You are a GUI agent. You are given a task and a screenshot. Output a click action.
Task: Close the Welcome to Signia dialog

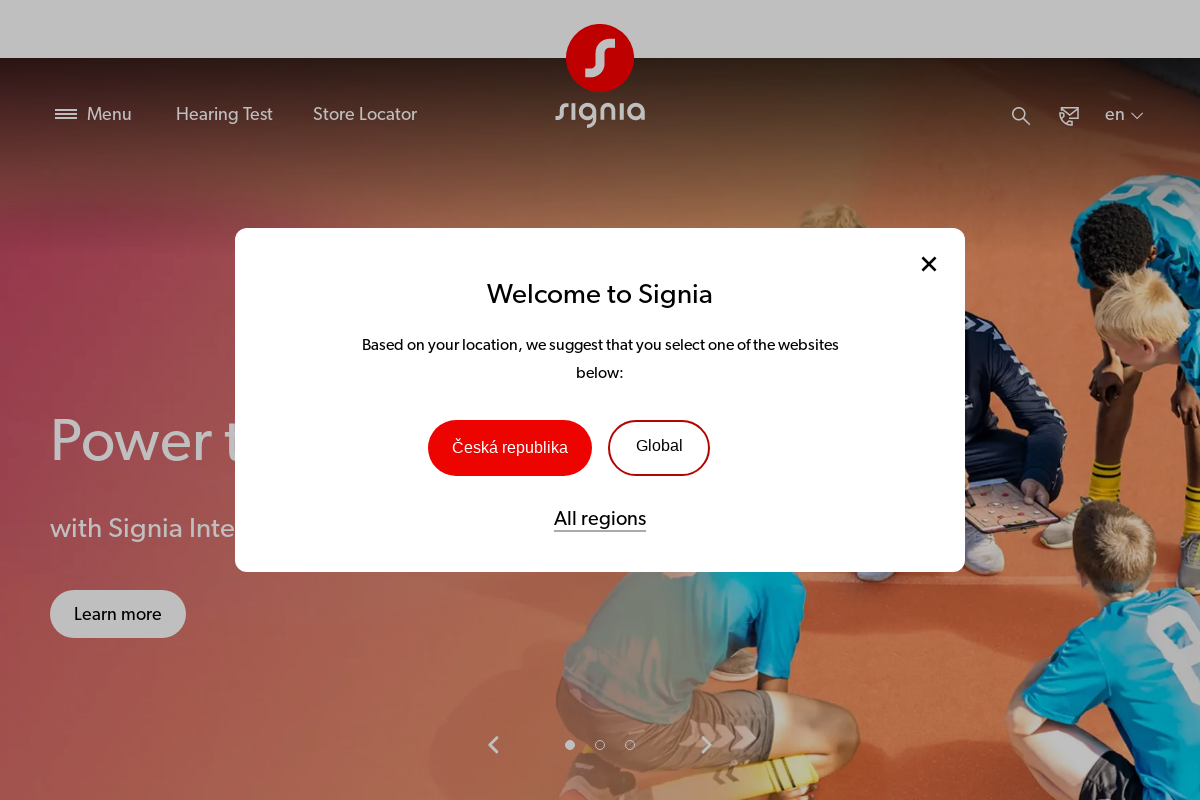click(x=929, y=264)
